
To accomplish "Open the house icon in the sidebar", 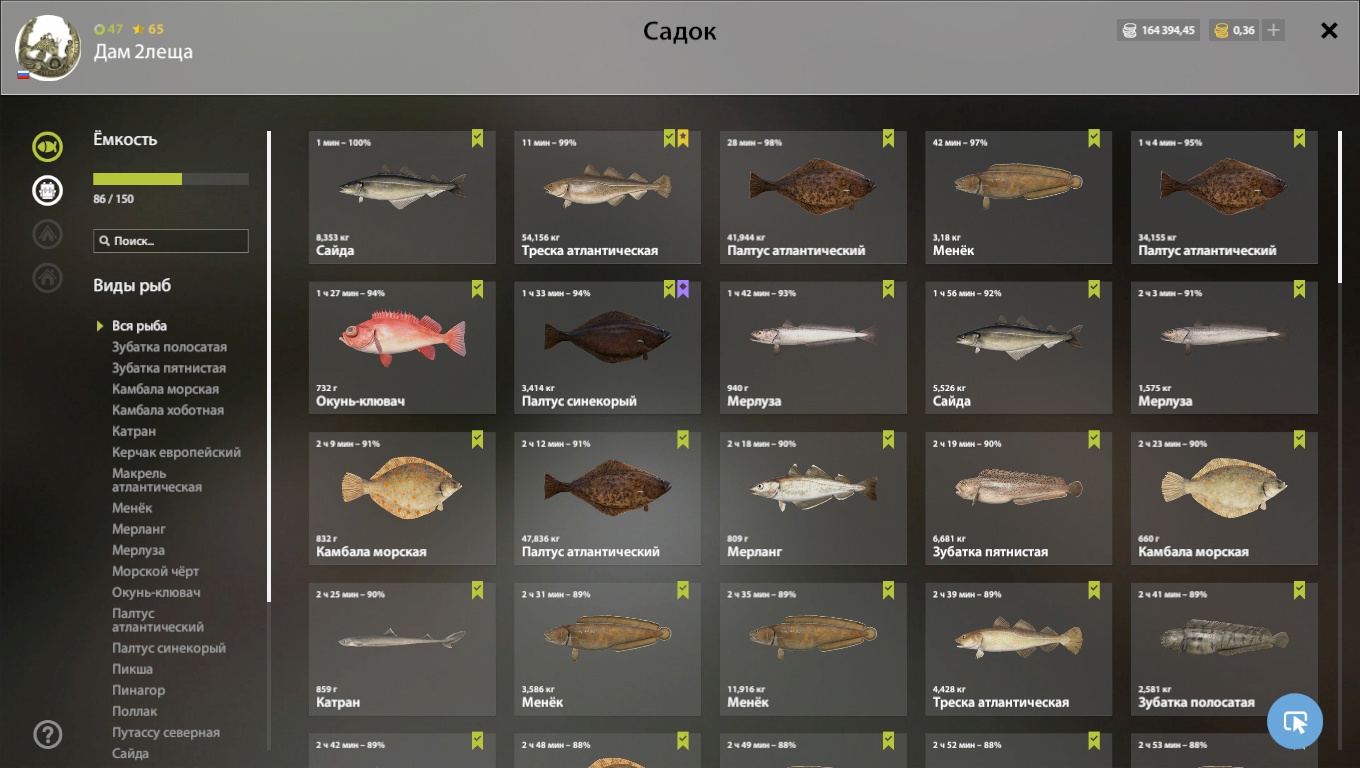I will coord(47,278).
